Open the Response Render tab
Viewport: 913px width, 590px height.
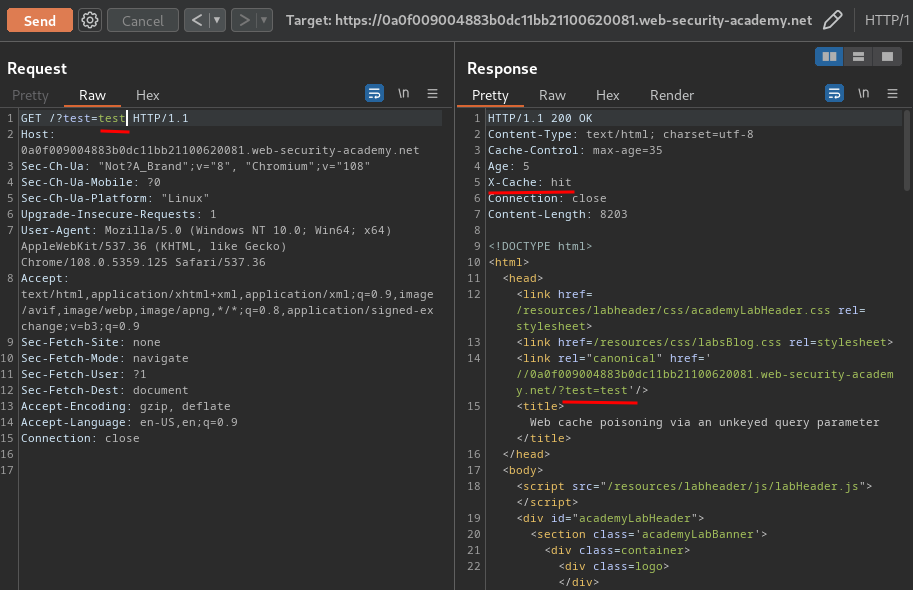[x=672, y=95]
